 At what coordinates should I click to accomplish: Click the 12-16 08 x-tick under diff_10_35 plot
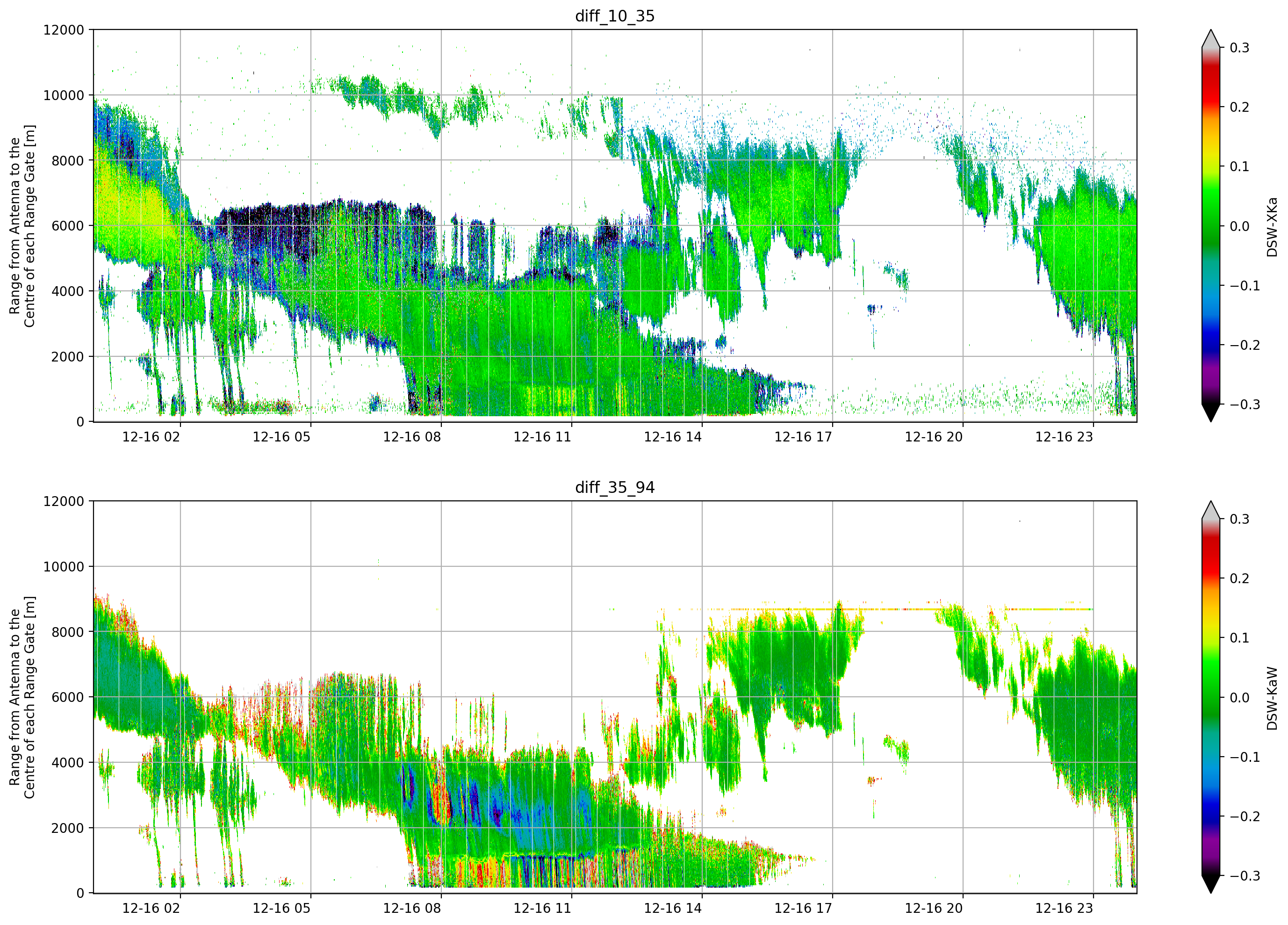pos(412,437)
